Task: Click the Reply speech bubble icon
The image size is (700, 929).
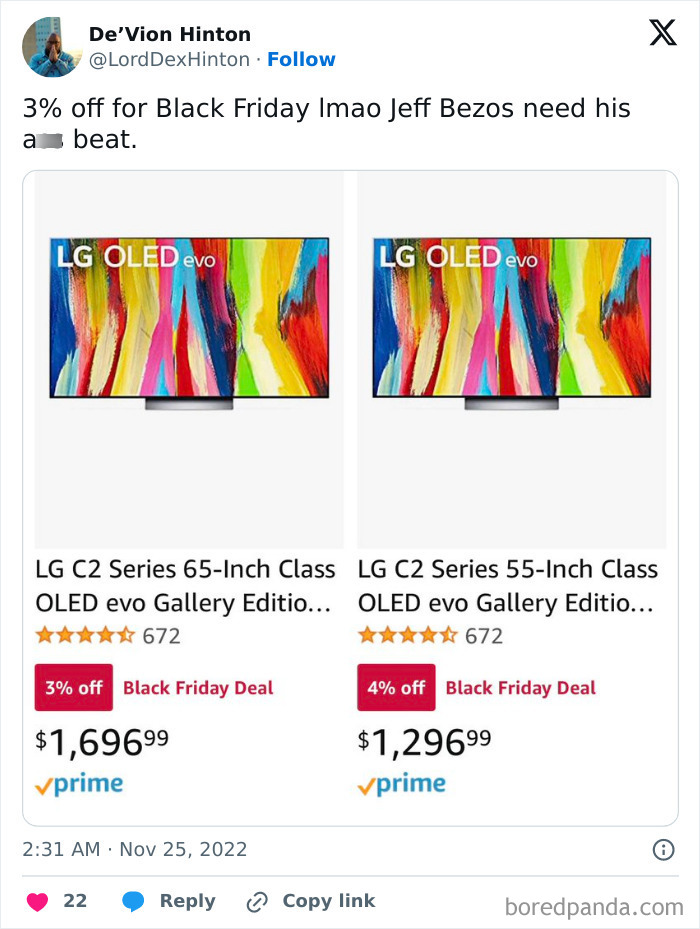Action: pyautogui.click(x=135, y=900)
